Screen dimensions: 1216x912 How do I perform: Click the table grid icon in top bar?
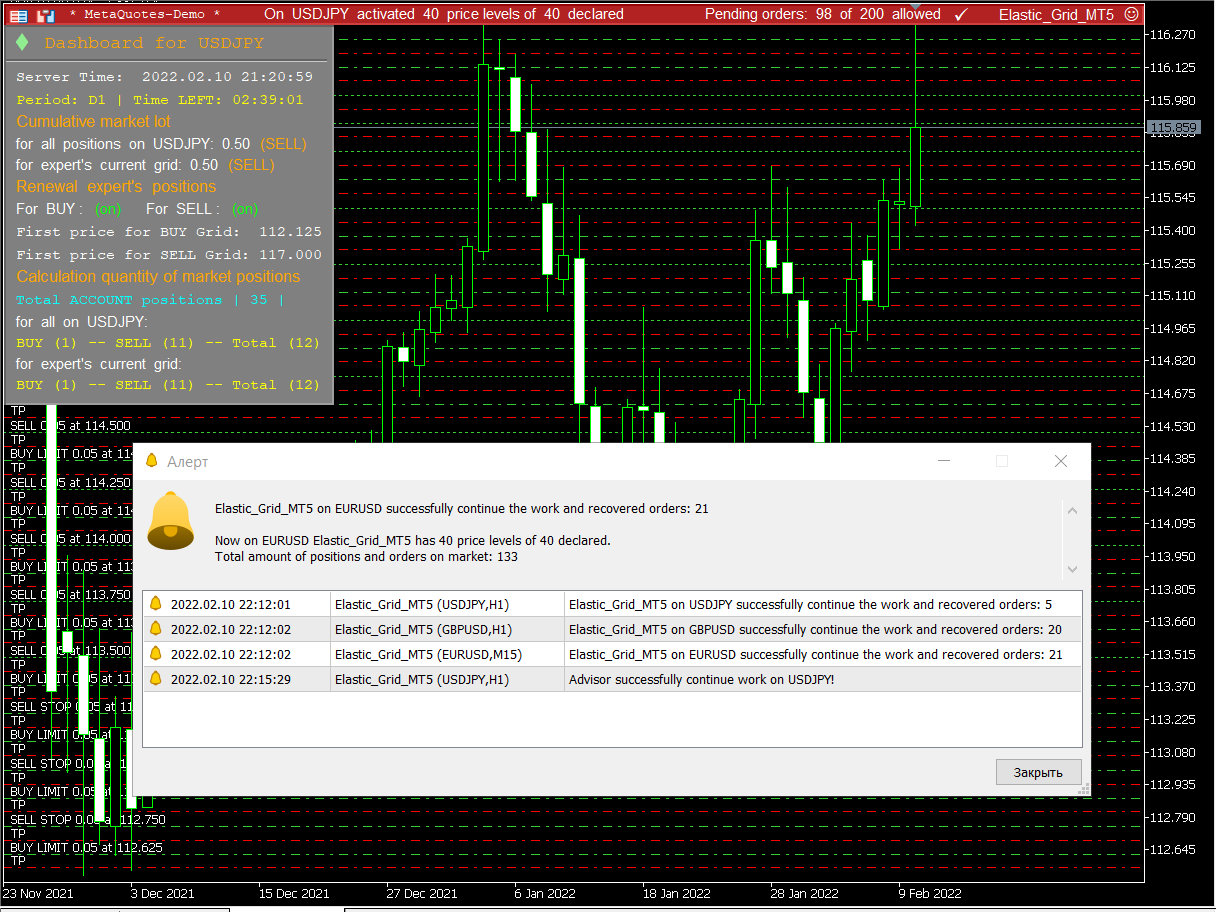click(19, 15)
